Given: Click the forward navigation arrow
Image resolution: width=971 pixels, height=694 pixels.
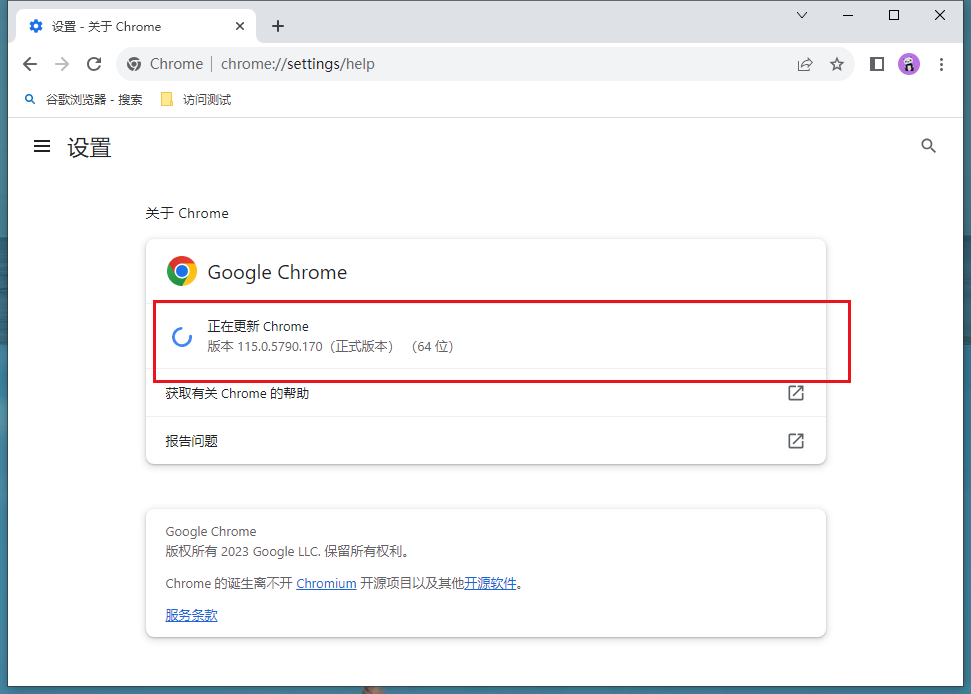Looking at the screenshot, I should tap(62, 64).
